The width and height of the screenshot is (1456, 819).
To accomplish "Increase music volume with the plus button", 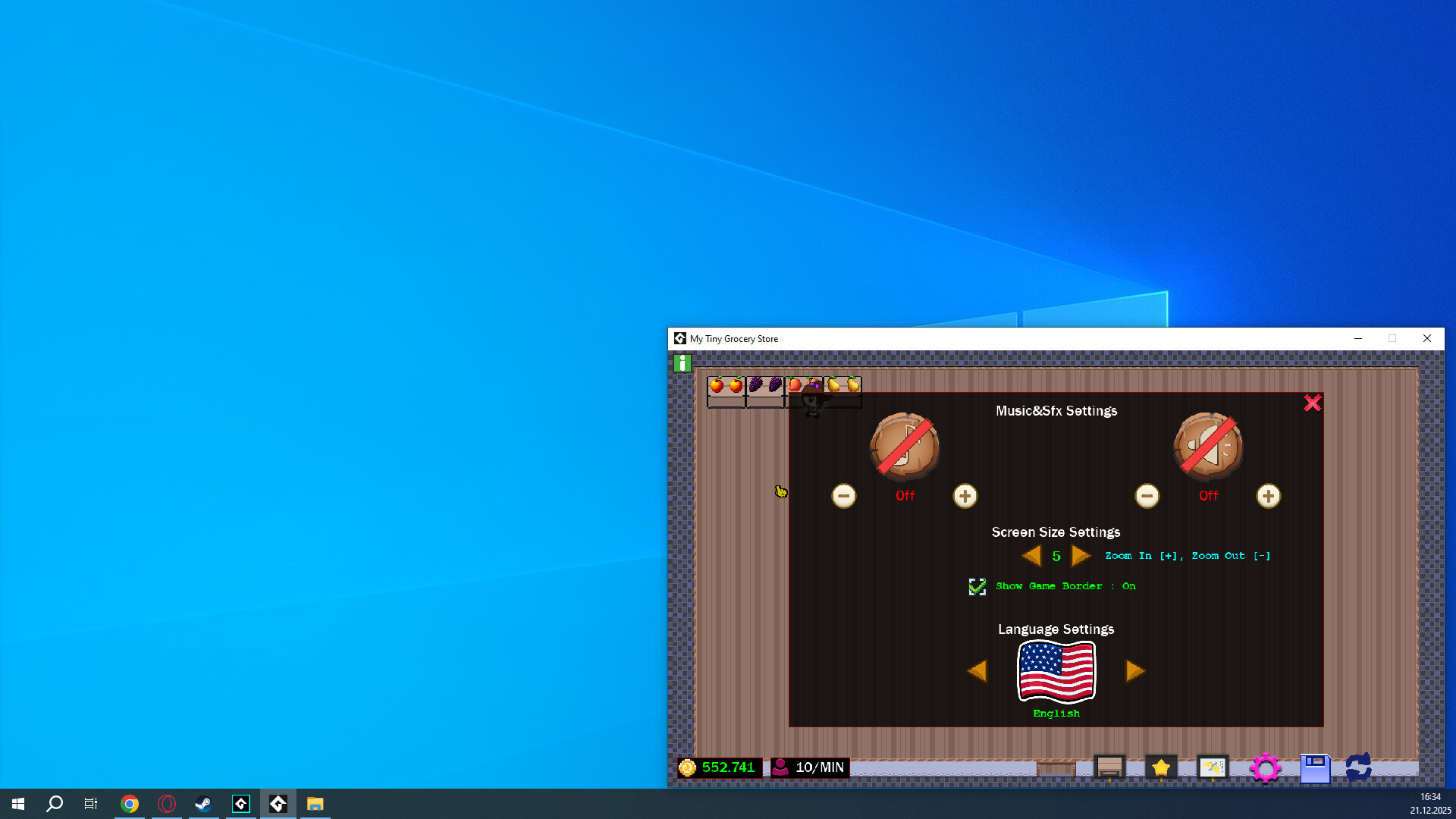I will 965,496.
